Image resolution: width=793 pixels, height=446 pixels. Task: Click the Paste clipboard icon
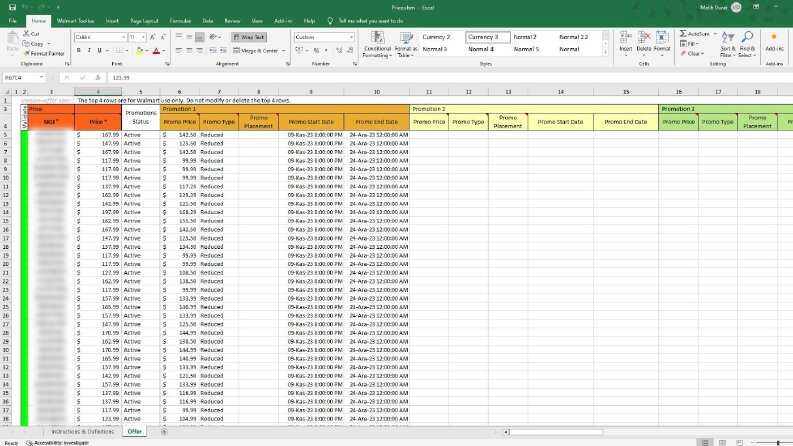tap(12, 40)
